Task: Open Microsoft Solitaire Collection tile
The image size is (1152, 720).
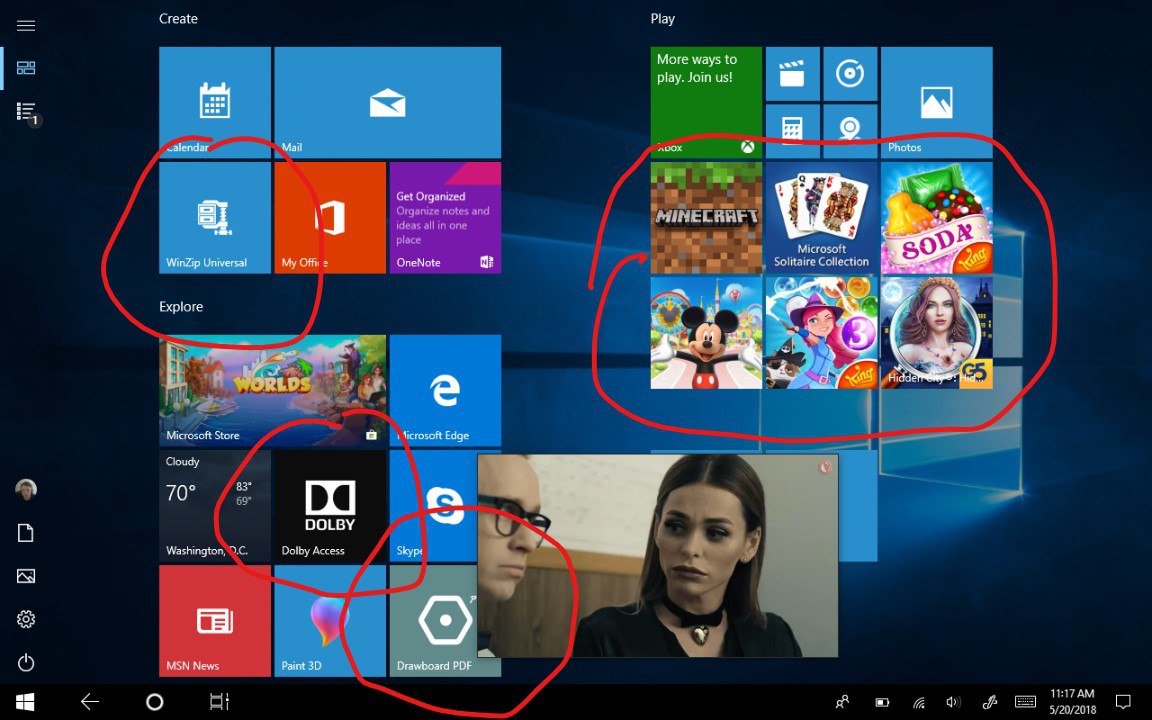Action: (x=821, y=217)
